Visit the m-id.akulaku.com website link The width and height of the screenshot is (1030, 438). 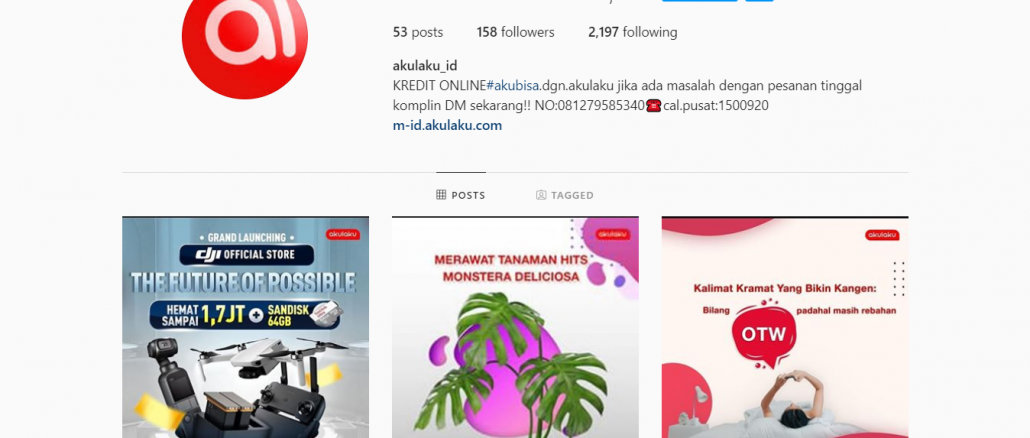[447, 125]
